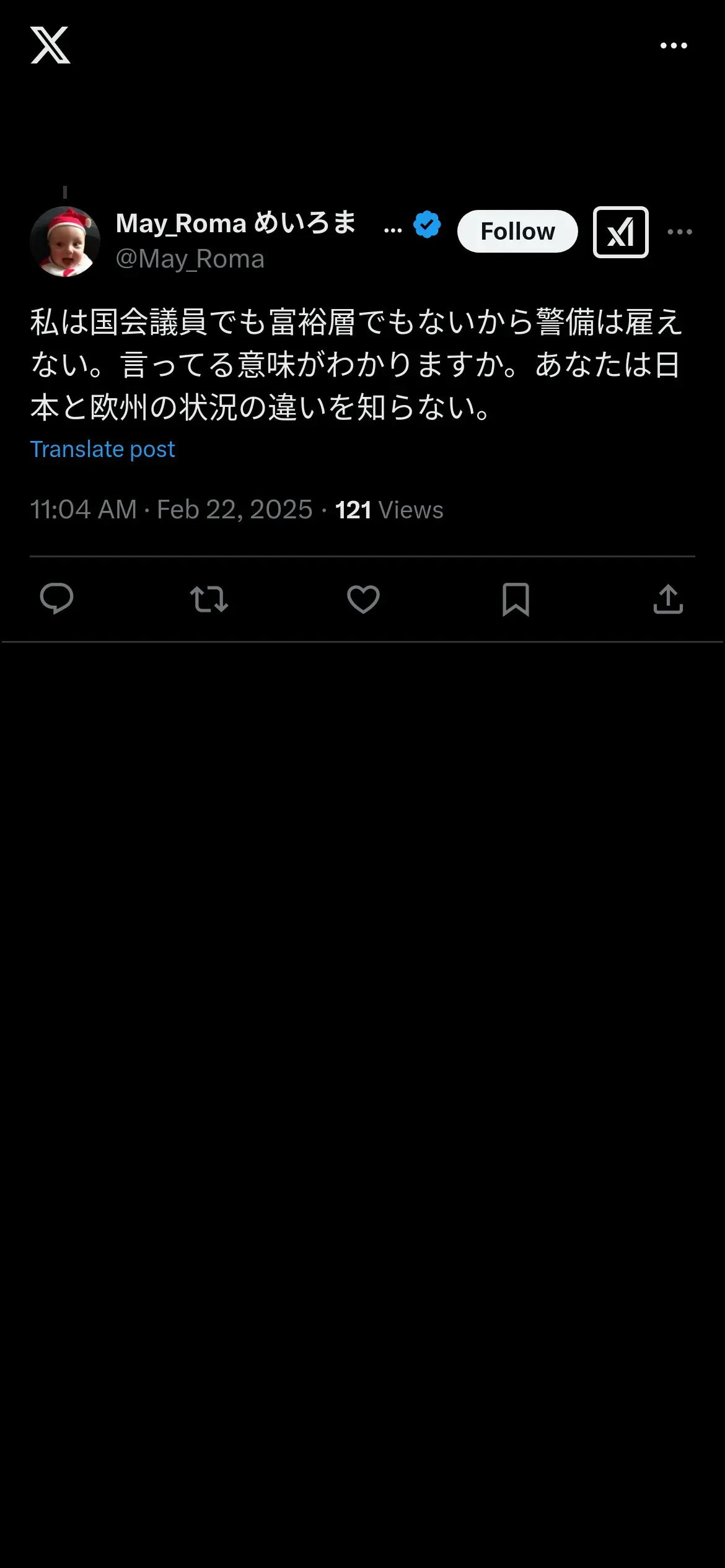Expand the post's more options dots

(680, 232)
